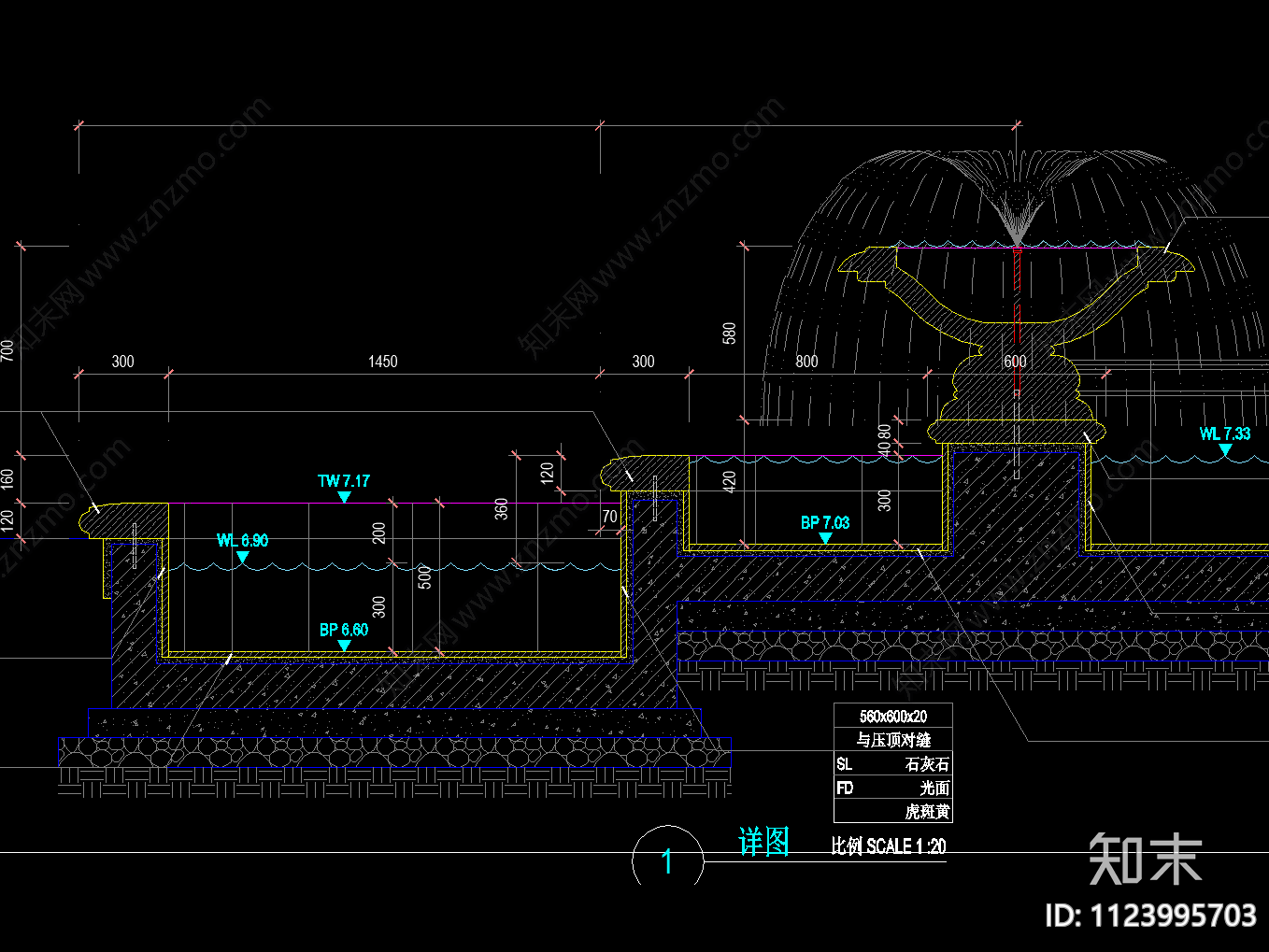Click the WL 6.90 water level label

(242, 541)
